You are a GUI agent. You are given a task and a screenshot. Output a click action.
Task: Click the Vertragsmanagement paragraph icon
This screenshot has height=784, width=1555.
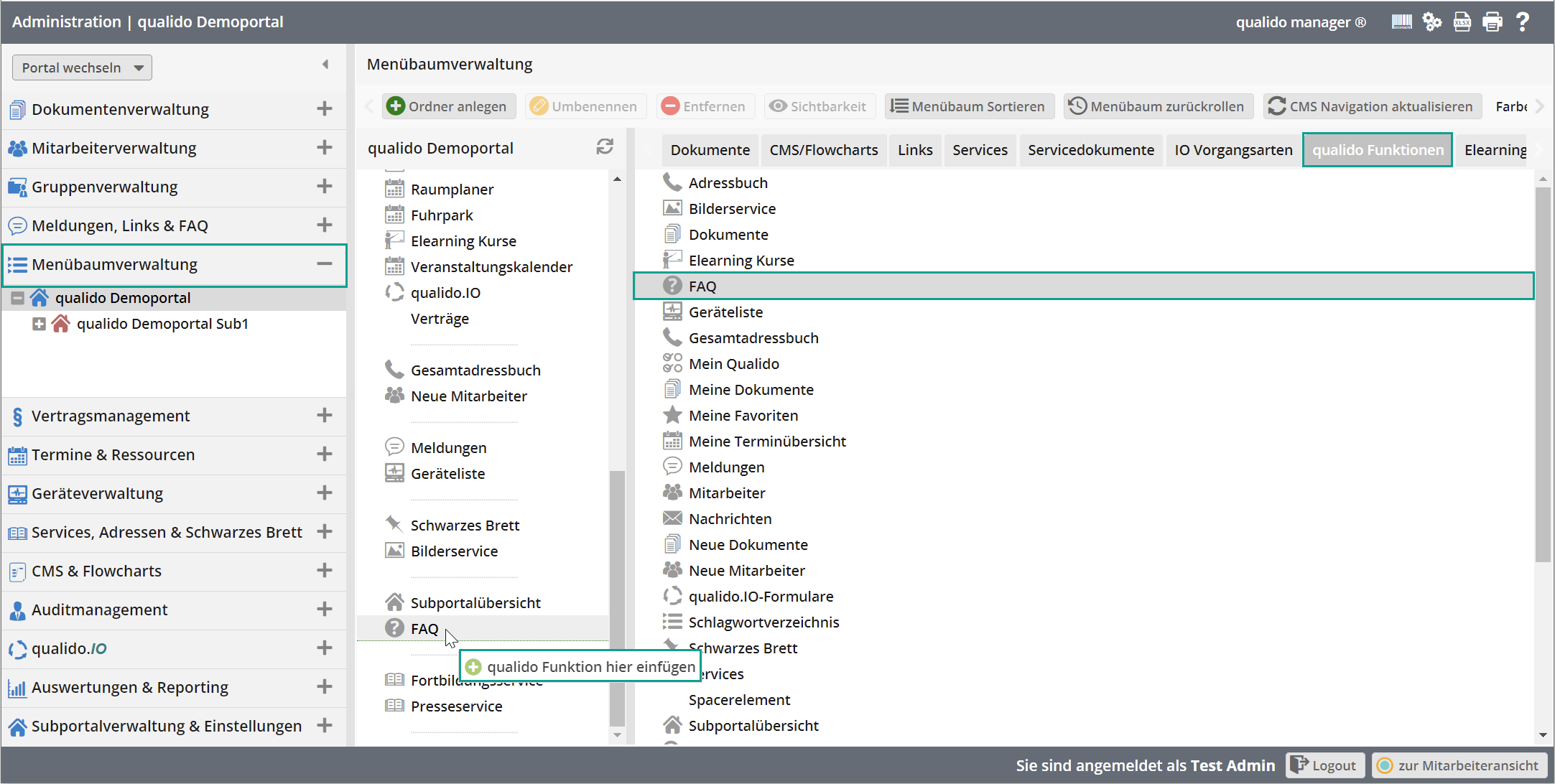pyautogui.click(x=17, y=416)
